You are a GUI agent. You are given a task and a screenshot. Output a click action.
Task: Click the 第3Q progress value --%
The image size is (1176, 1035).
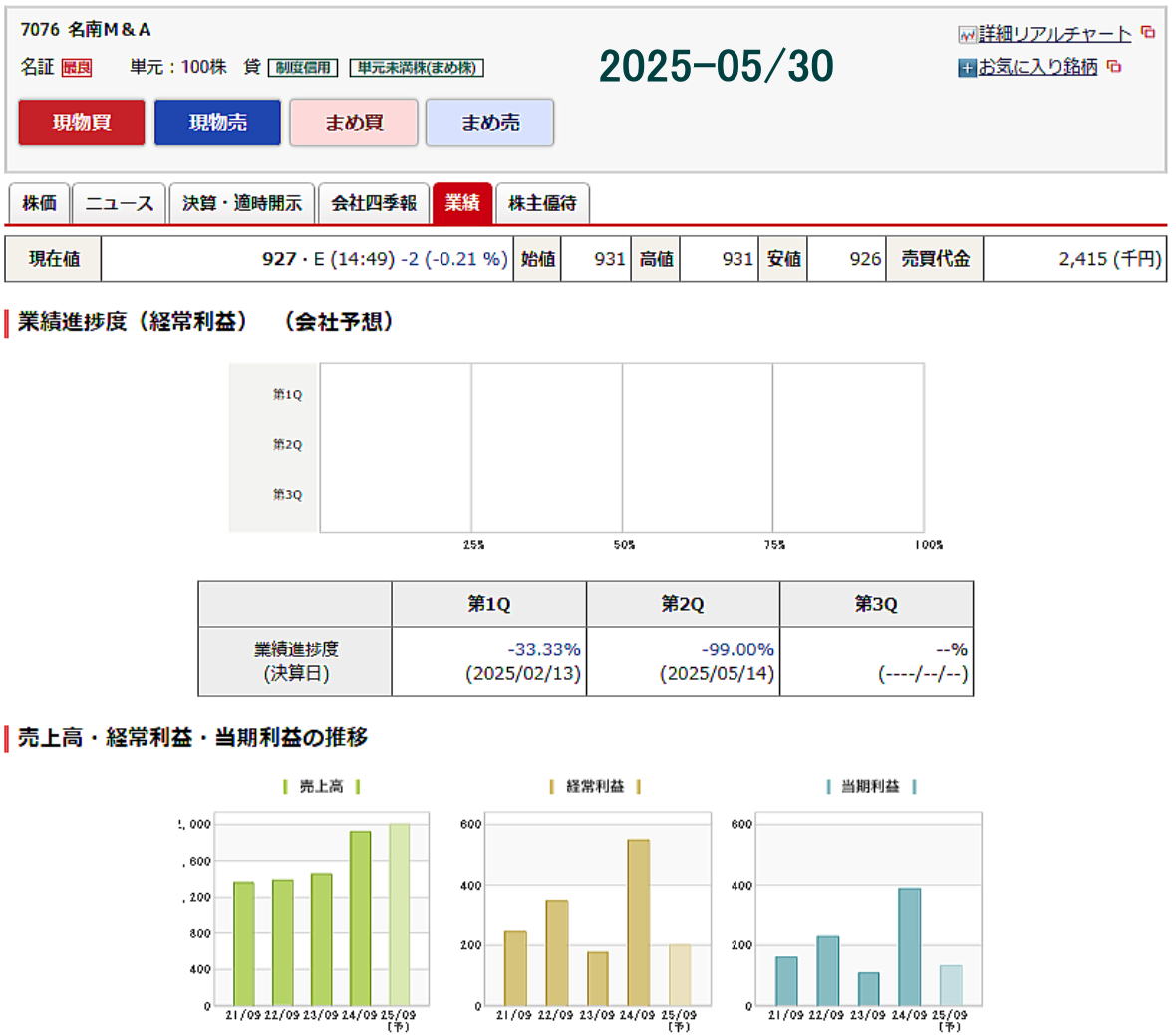952,649
